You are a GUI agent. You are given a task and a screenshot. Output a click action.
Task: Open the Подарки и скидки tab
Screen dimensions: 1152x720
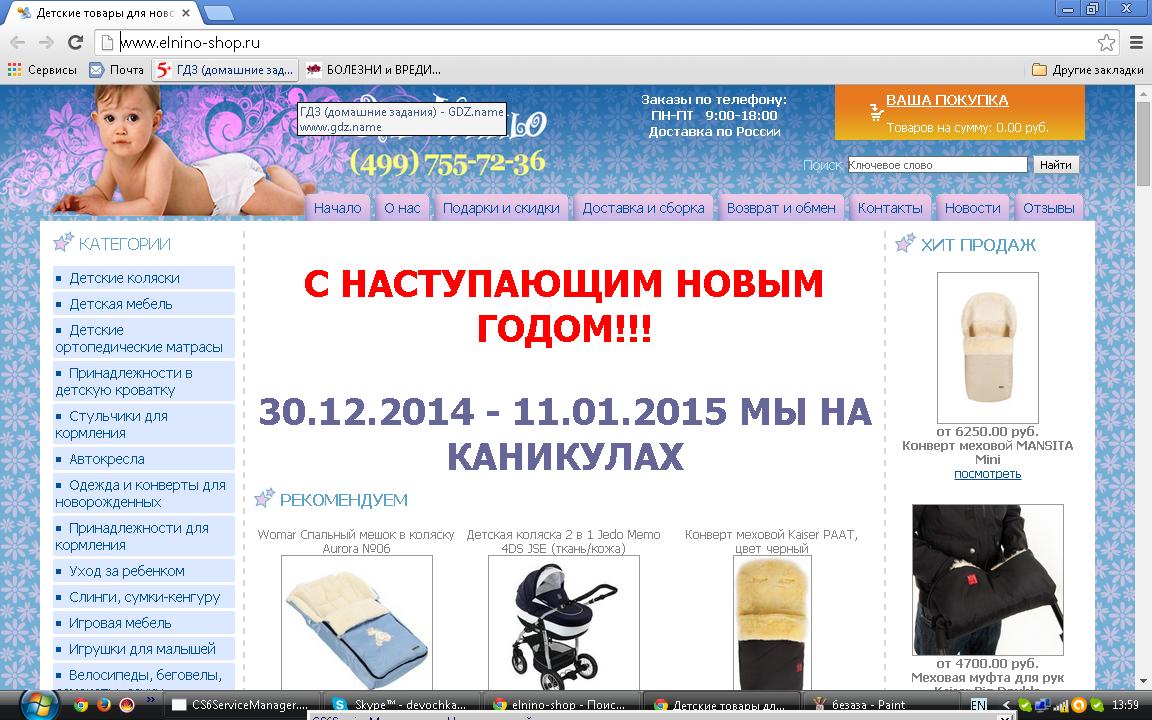(x=501, y=208)
